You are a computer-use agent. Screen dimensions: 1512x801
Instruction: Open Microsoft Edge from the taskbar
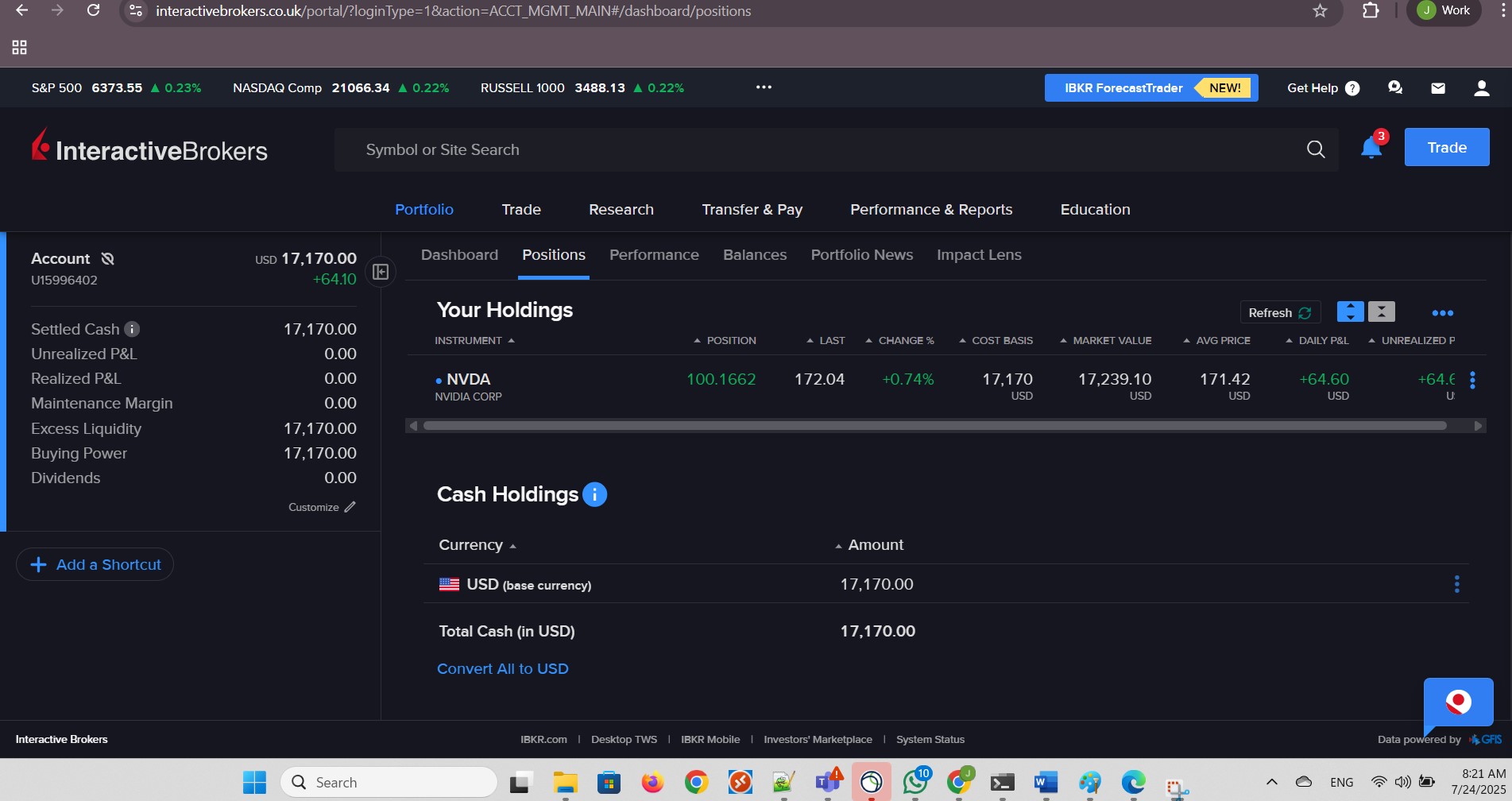(1133, 783)
